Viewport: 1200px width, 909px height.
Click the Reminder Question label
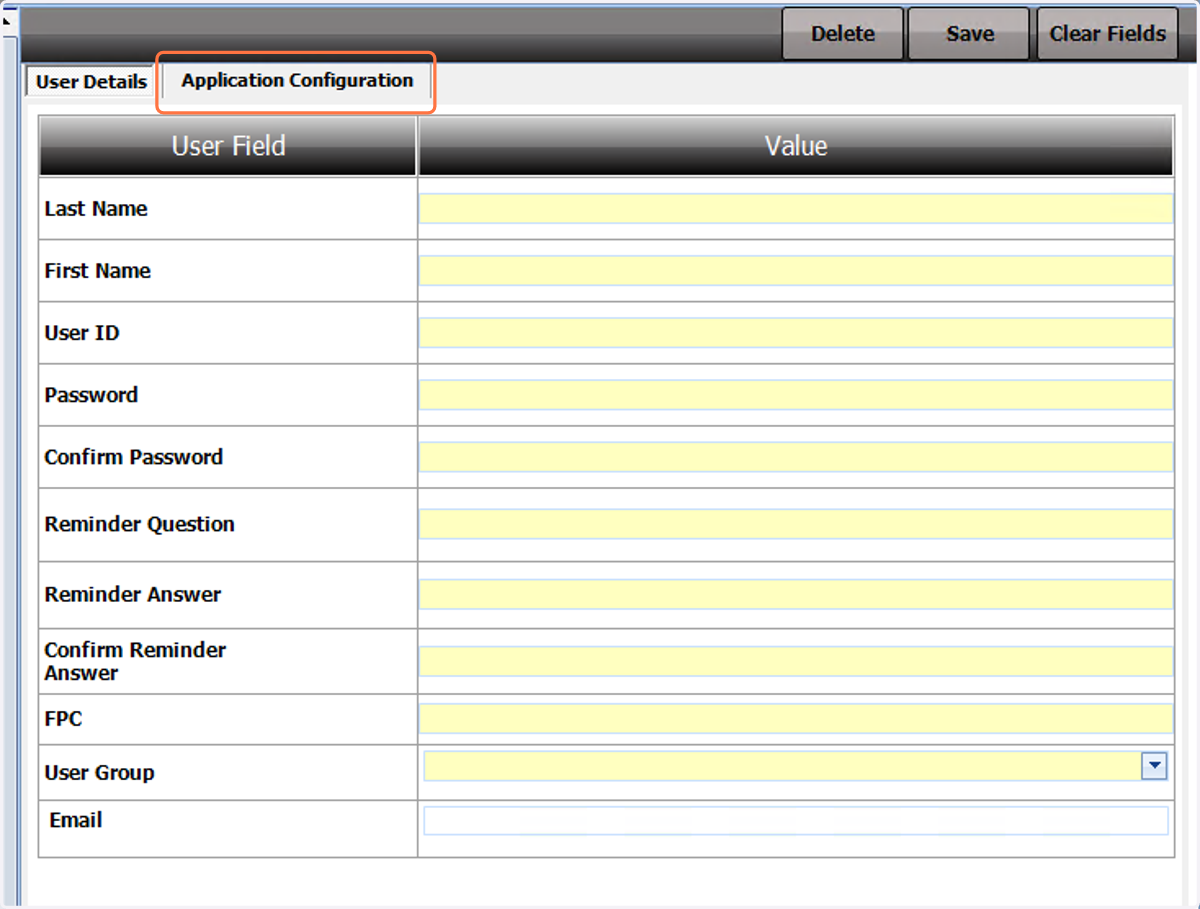[140, 524]
